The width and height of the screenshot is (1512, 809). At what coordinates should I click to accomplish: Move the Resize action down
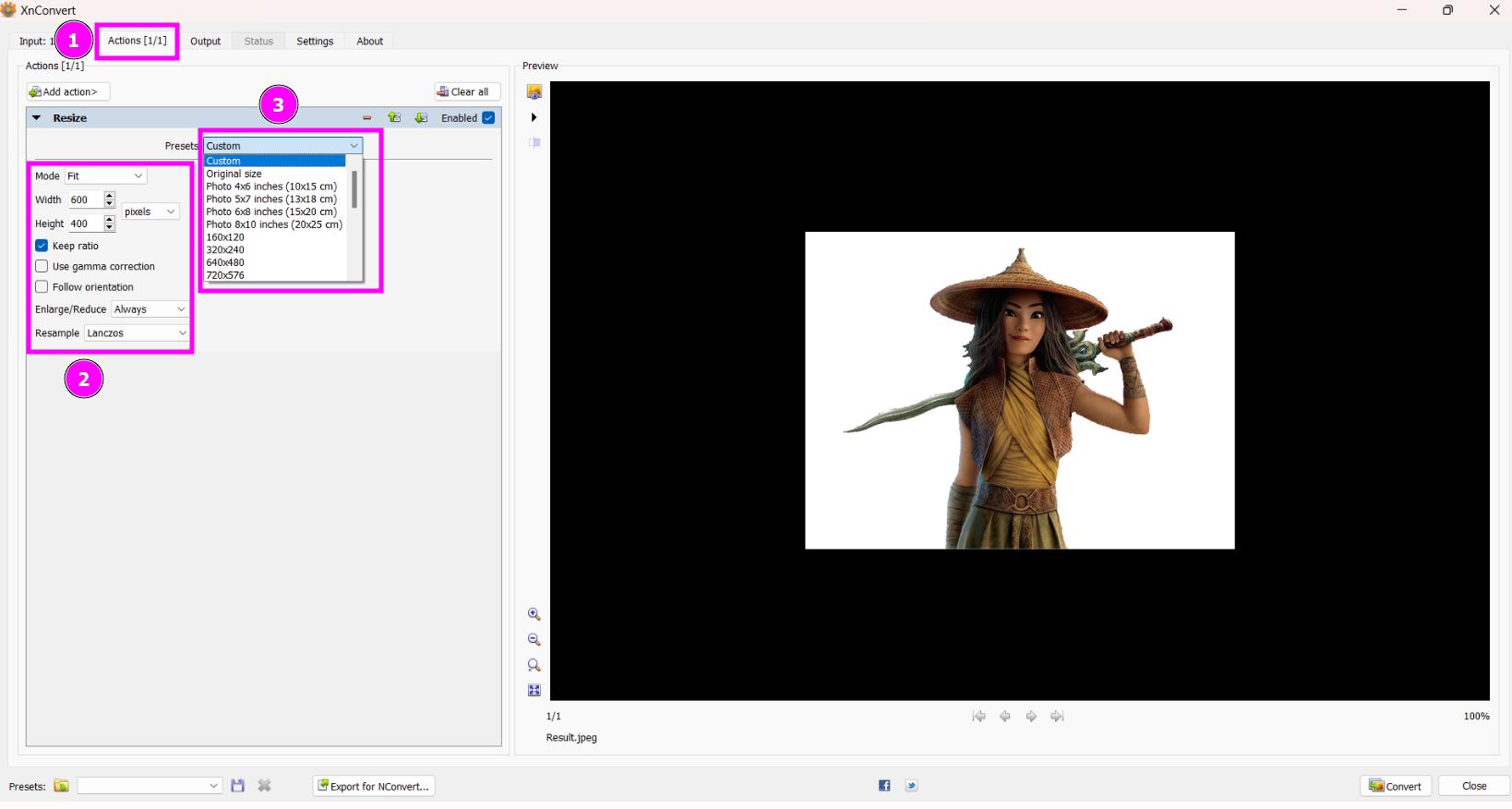pos(421,118)
